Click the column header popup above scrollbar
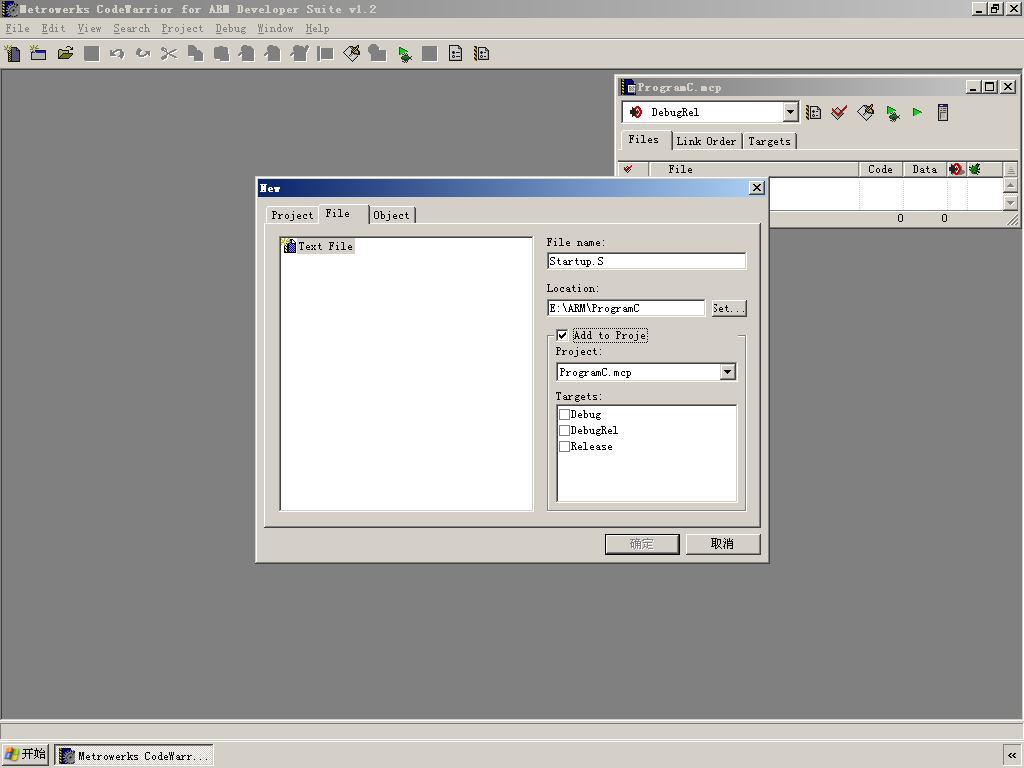The width and height of the screenshot is (1024, 768). click(x=1010, y=170)
